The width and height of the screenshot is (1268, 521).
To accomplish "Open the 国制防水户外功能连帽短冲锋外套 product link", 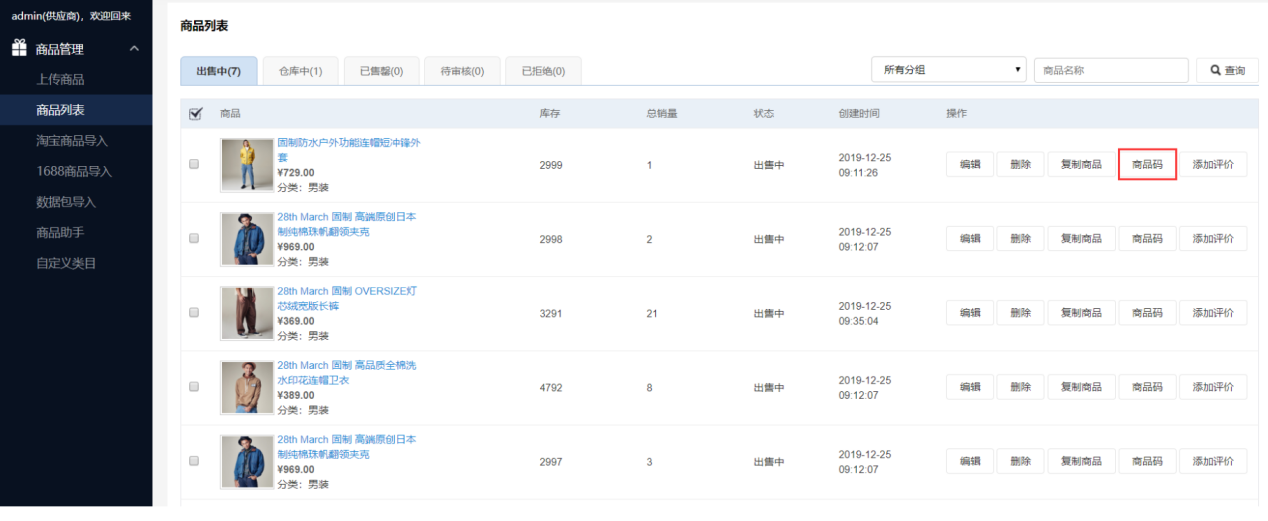I will tap(348, 150).
